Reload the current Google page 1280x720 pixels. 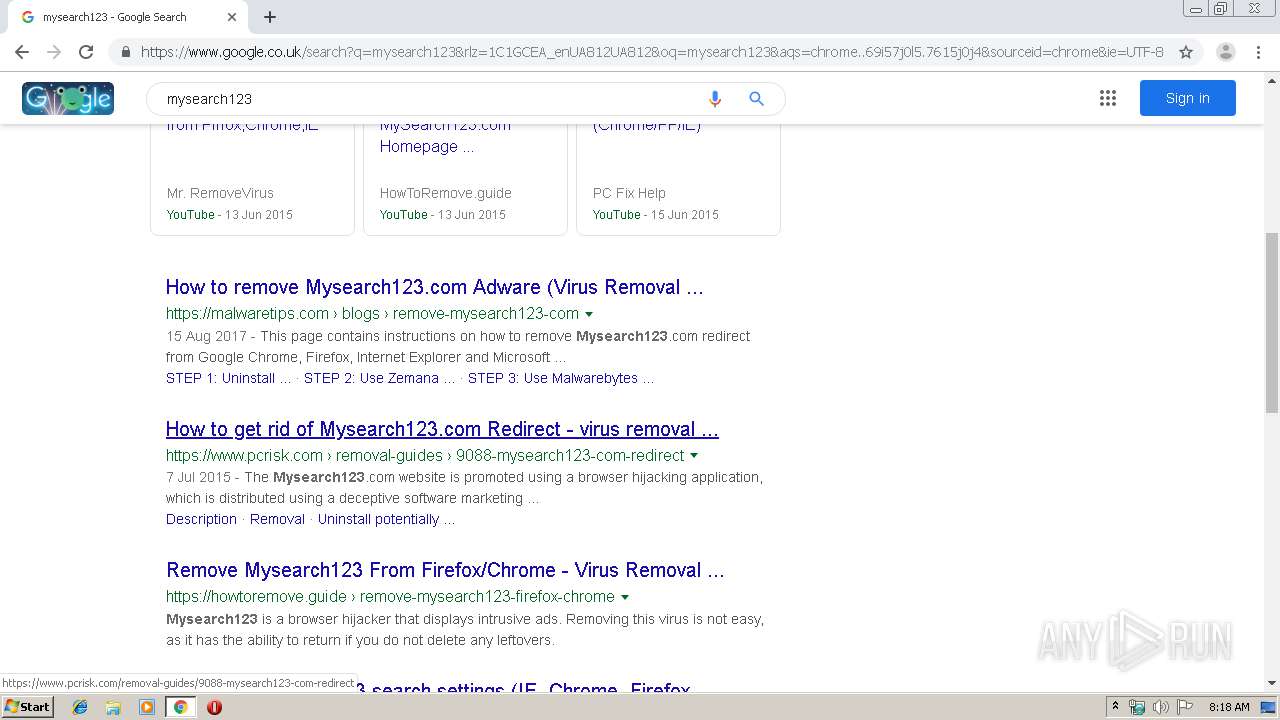pos(86,52)
